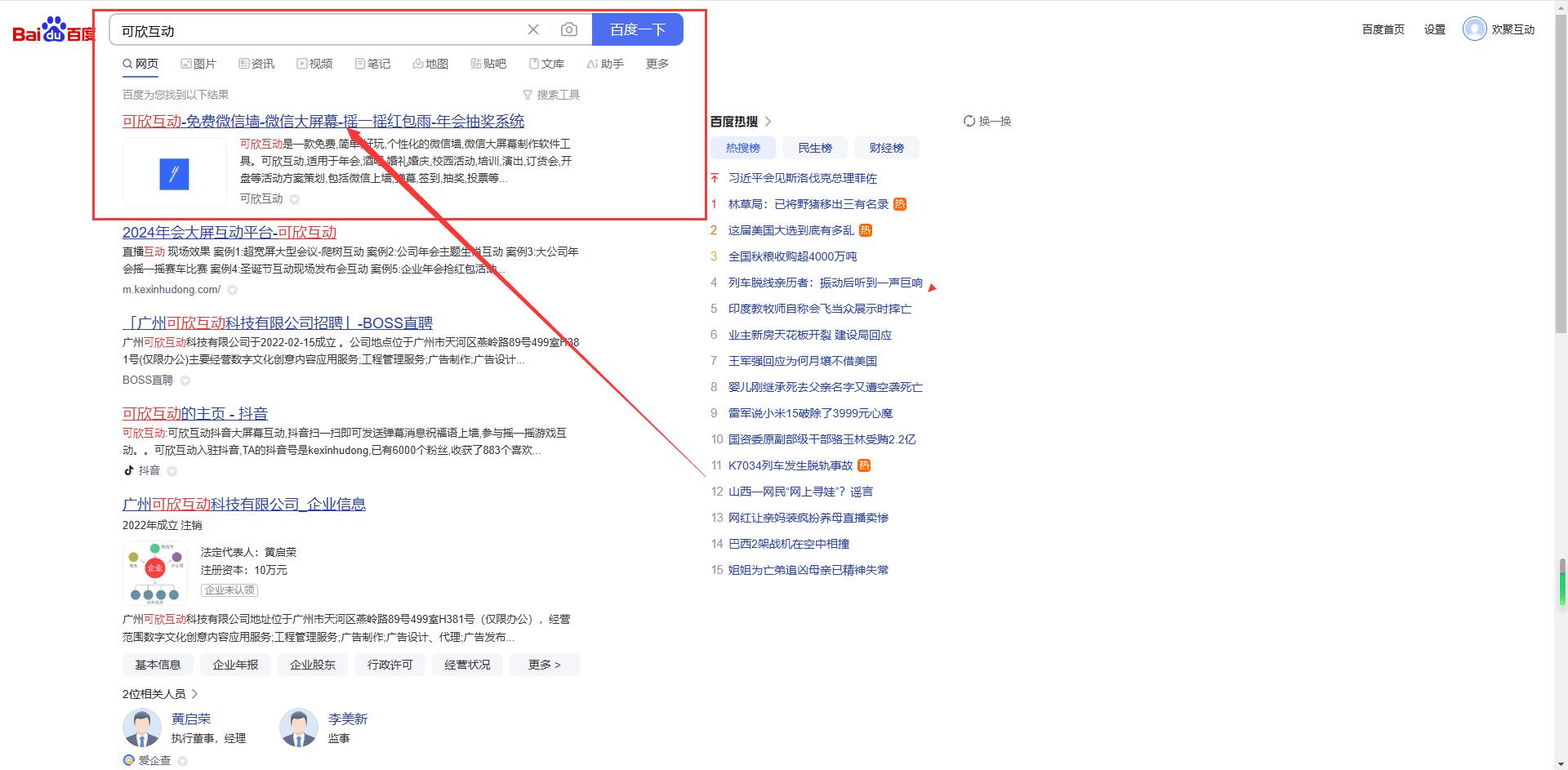The height and width of the screenshot is (770, 1568).
Task: Click 李美新 avatar icon
Action: click(x=299, y=728)
